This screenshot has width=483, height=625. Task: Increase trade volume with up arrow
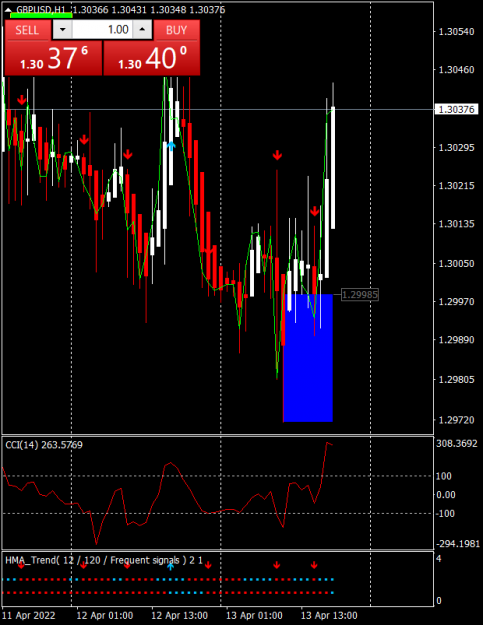(x=142, y=30)
